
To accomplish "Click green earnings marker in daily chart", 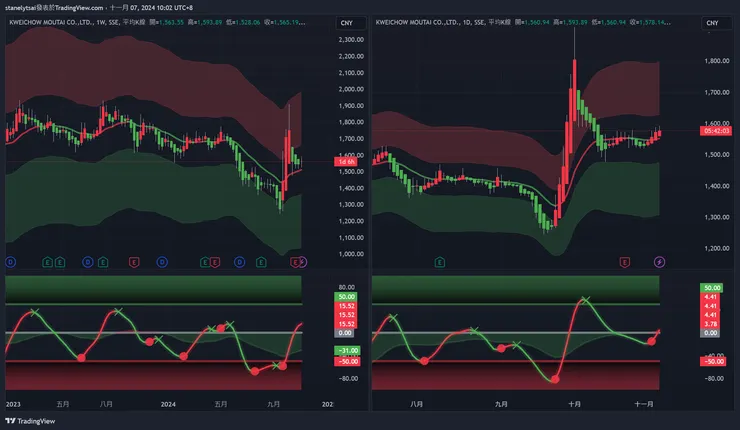I will coord(439,262).
